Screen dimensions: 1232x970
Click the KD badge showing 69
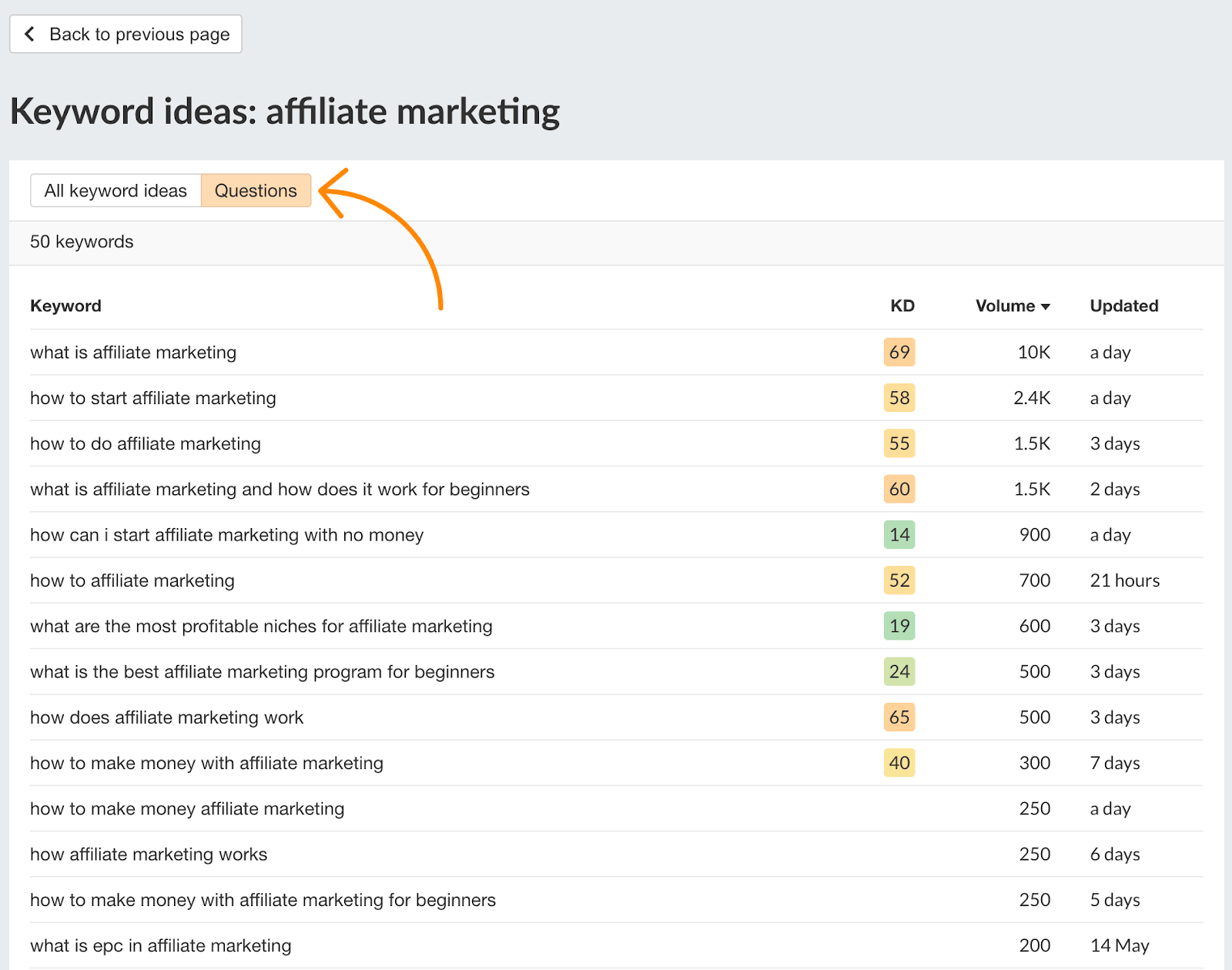click(899, 352)
